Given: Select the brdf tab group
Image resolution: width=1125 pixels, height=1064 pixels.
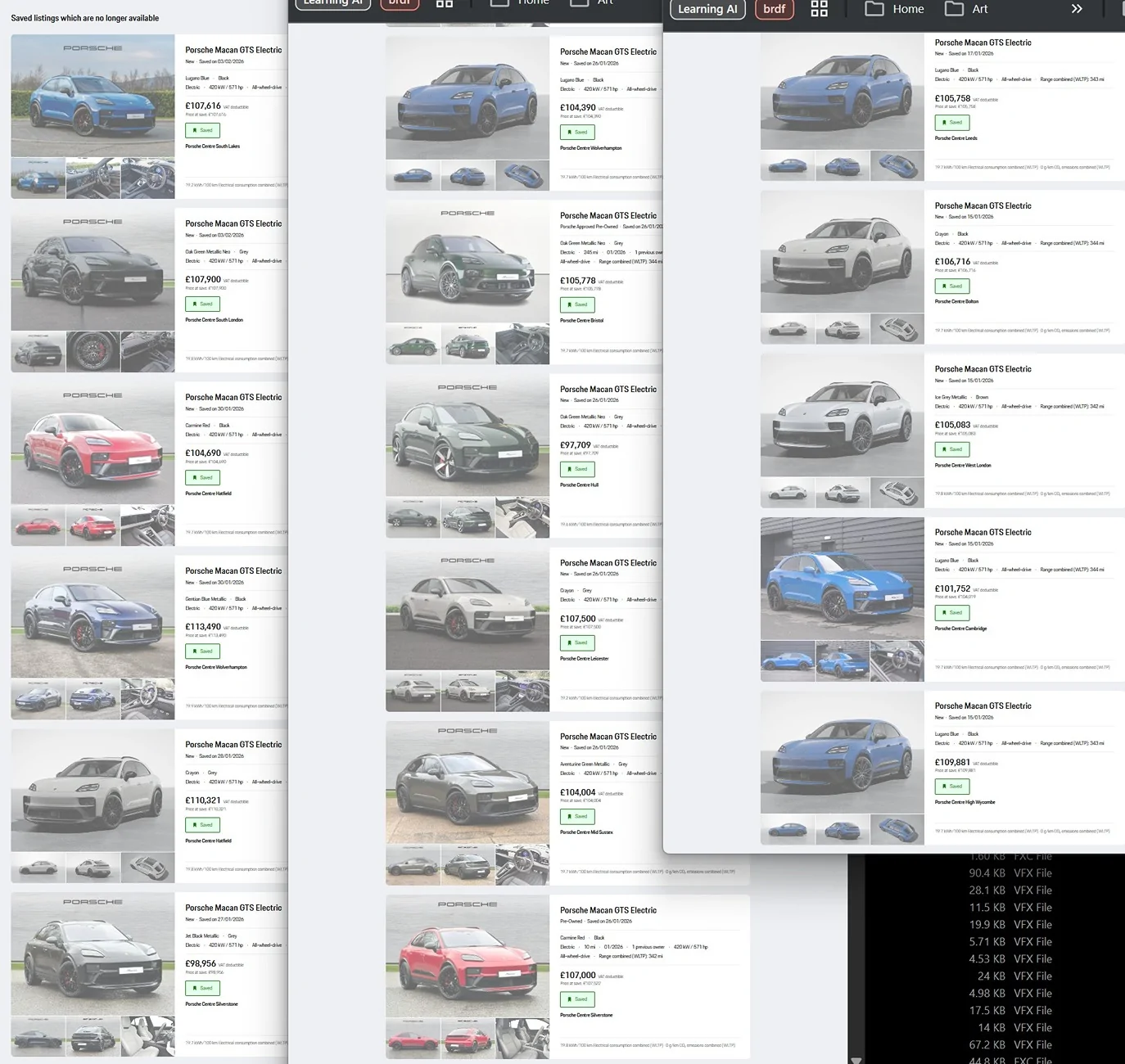Looking at the screenshot, I should (774, 9).
